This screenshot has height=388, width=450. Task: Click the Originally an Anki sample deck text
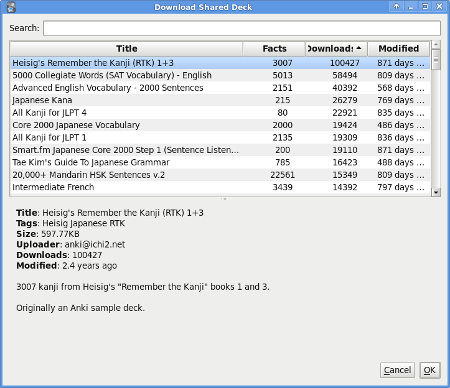(81, 308)
